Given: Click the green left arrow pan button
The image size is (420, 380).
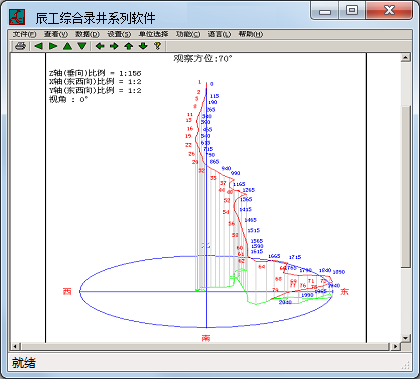Looking at the screenshot, I should pos(100,46).
